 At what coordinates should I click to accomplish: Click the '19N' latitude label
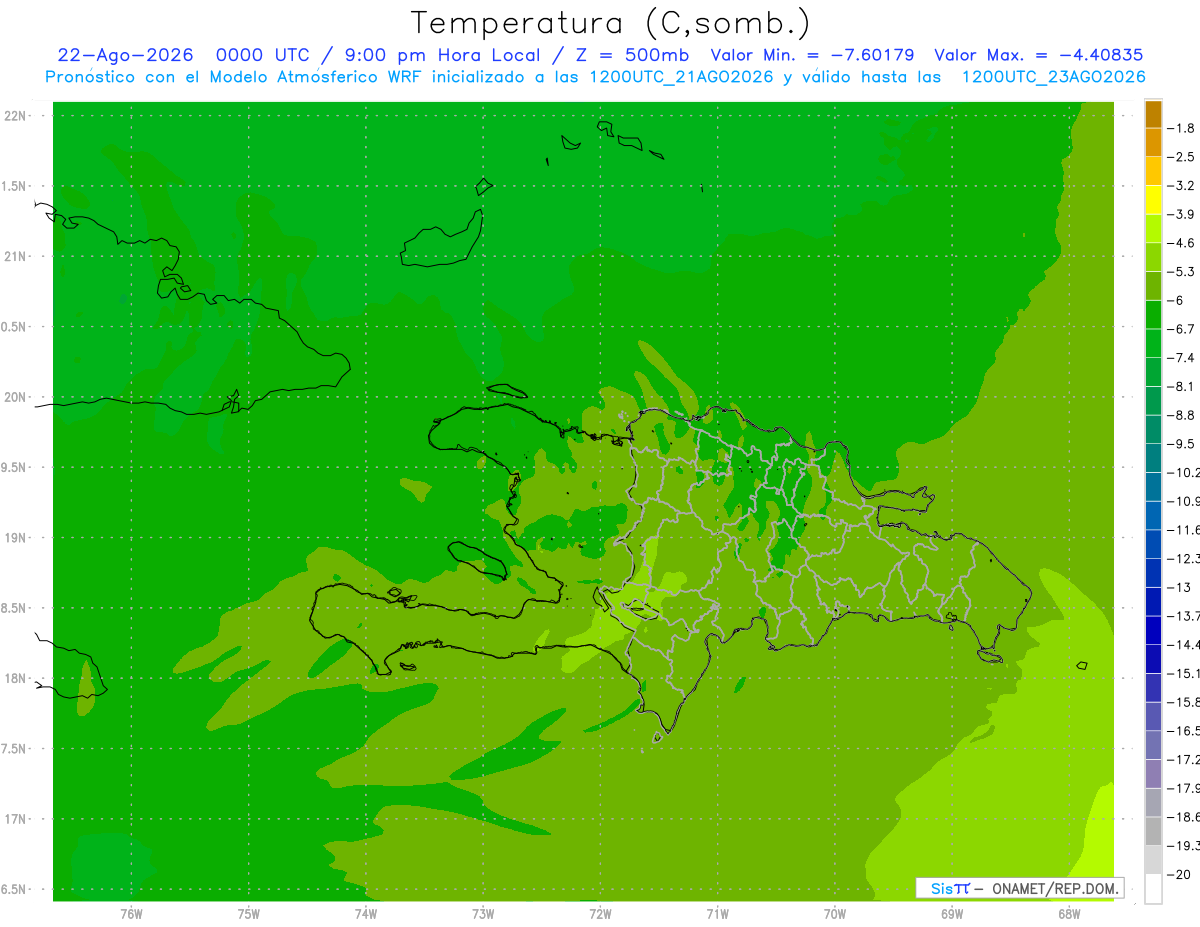14,538
